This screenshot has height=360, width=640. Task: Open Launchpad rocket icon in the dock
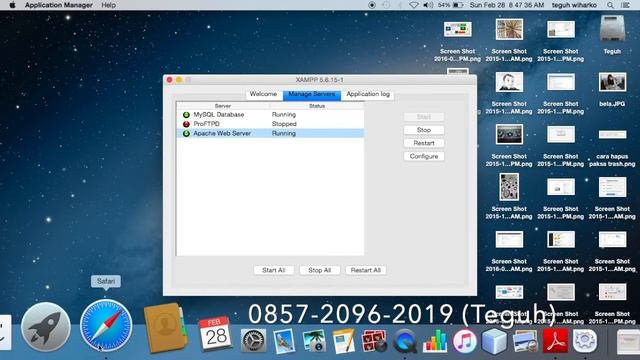coord(46,327)
